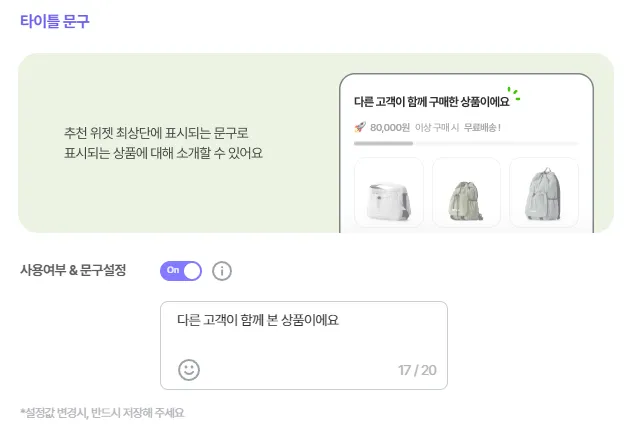Click preview title '다른 고객이 함께 구매한 상품이에요'
This screenshot has width=627, height=437.
[x=431, y=101]
